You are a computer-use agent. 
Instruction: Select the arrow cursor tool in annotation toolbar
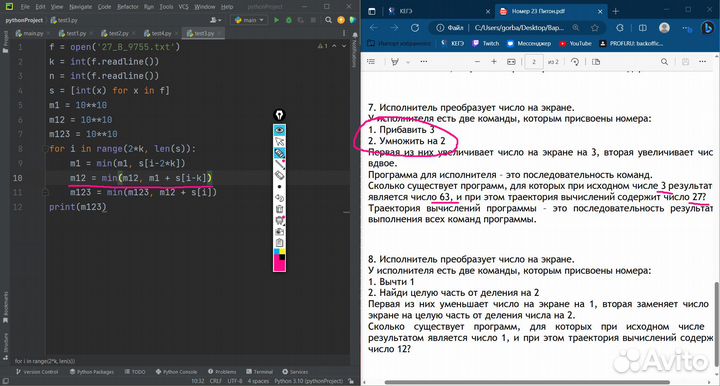pyautogui.click(x=279, y=141)
